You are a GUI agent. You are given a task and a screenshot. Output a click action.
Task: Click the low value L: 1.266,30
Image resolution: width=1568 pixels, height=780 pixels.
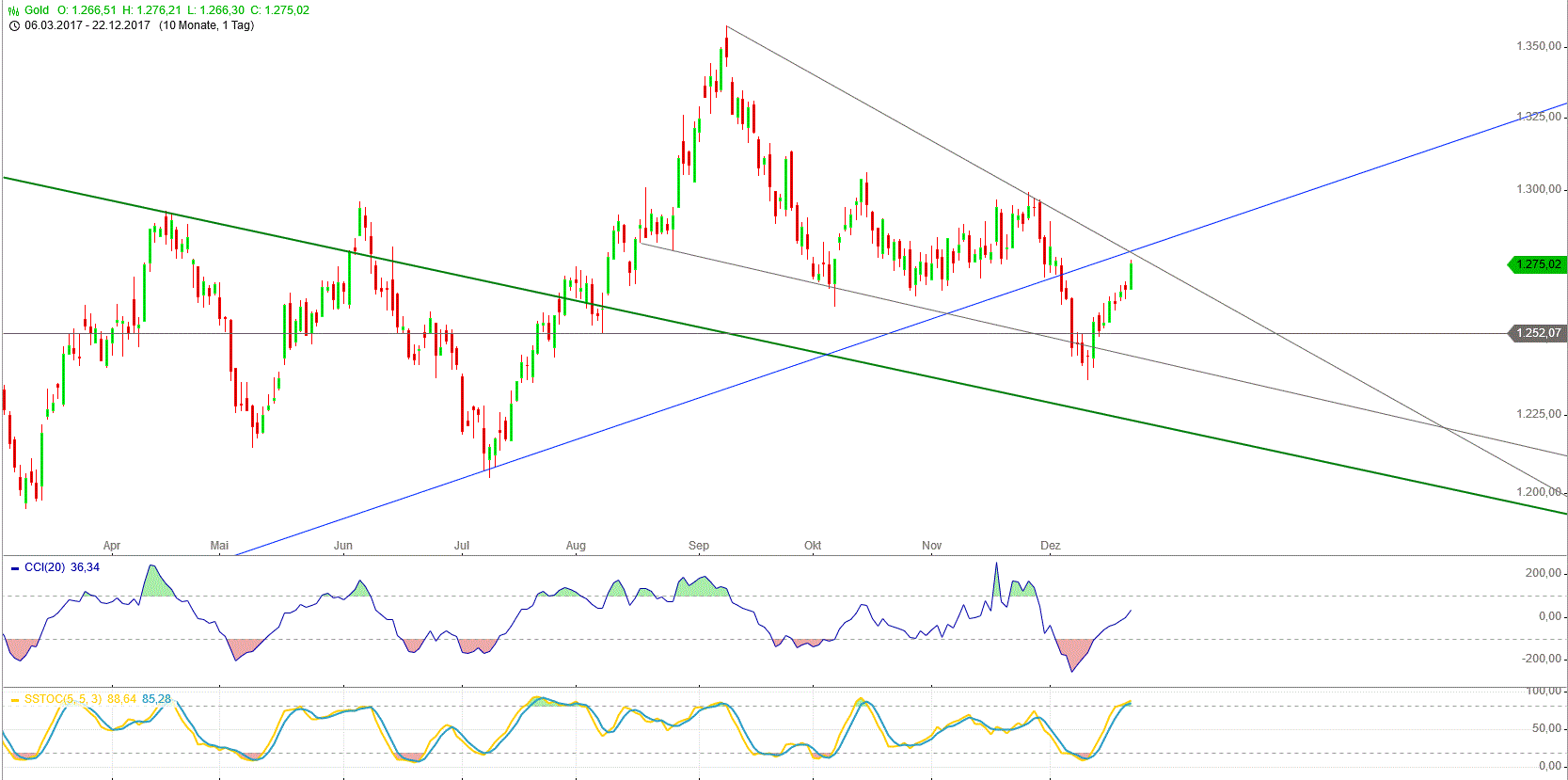point(215,10)
